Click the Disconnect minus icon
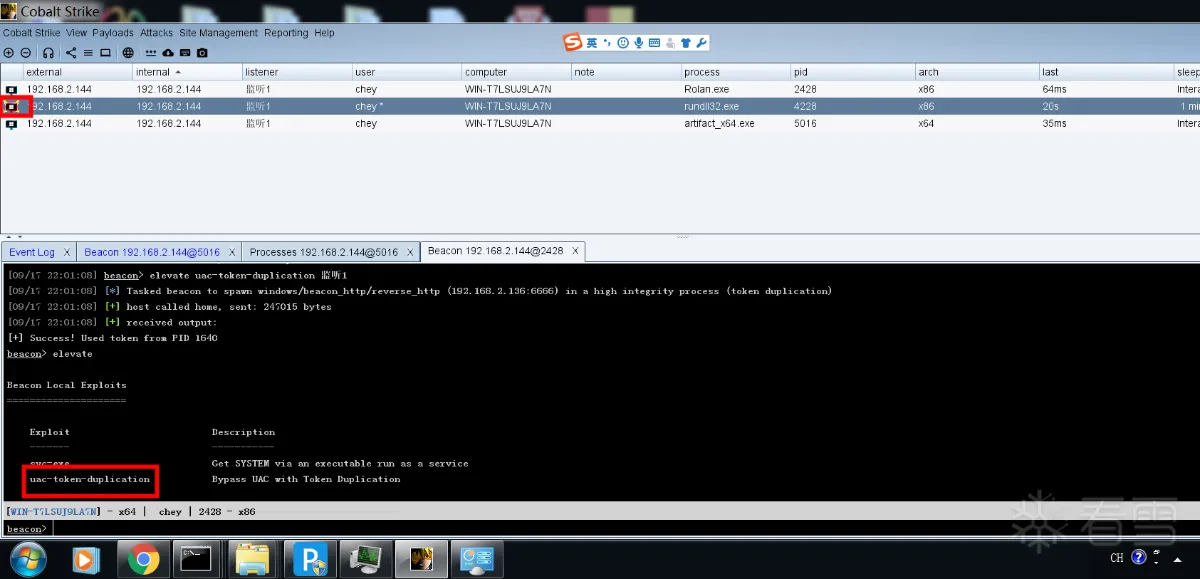The width and height of the screenshot is (1200, 579). tap(26, 53)
